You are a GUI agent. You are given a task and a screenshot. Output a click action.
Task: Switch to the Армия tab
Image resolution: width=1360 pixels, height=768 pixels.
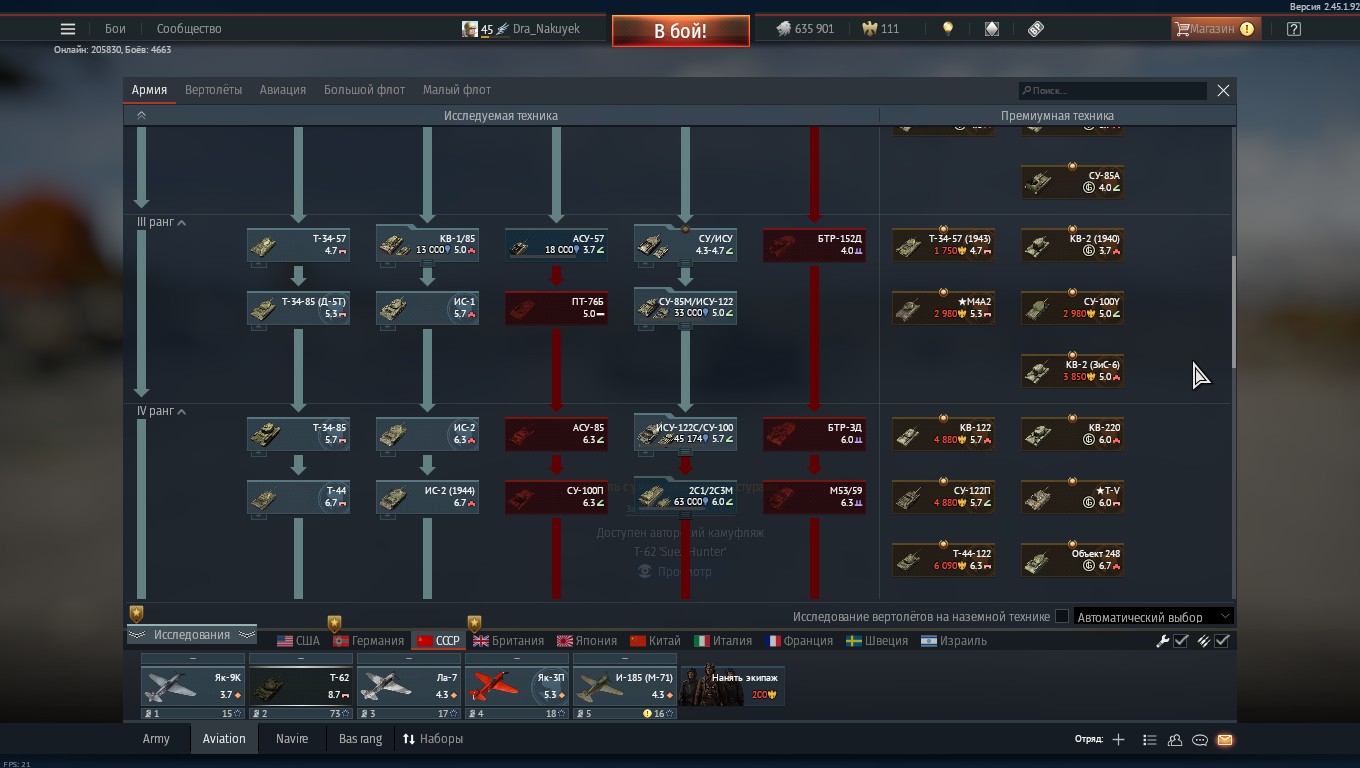[x=149, y=90]
